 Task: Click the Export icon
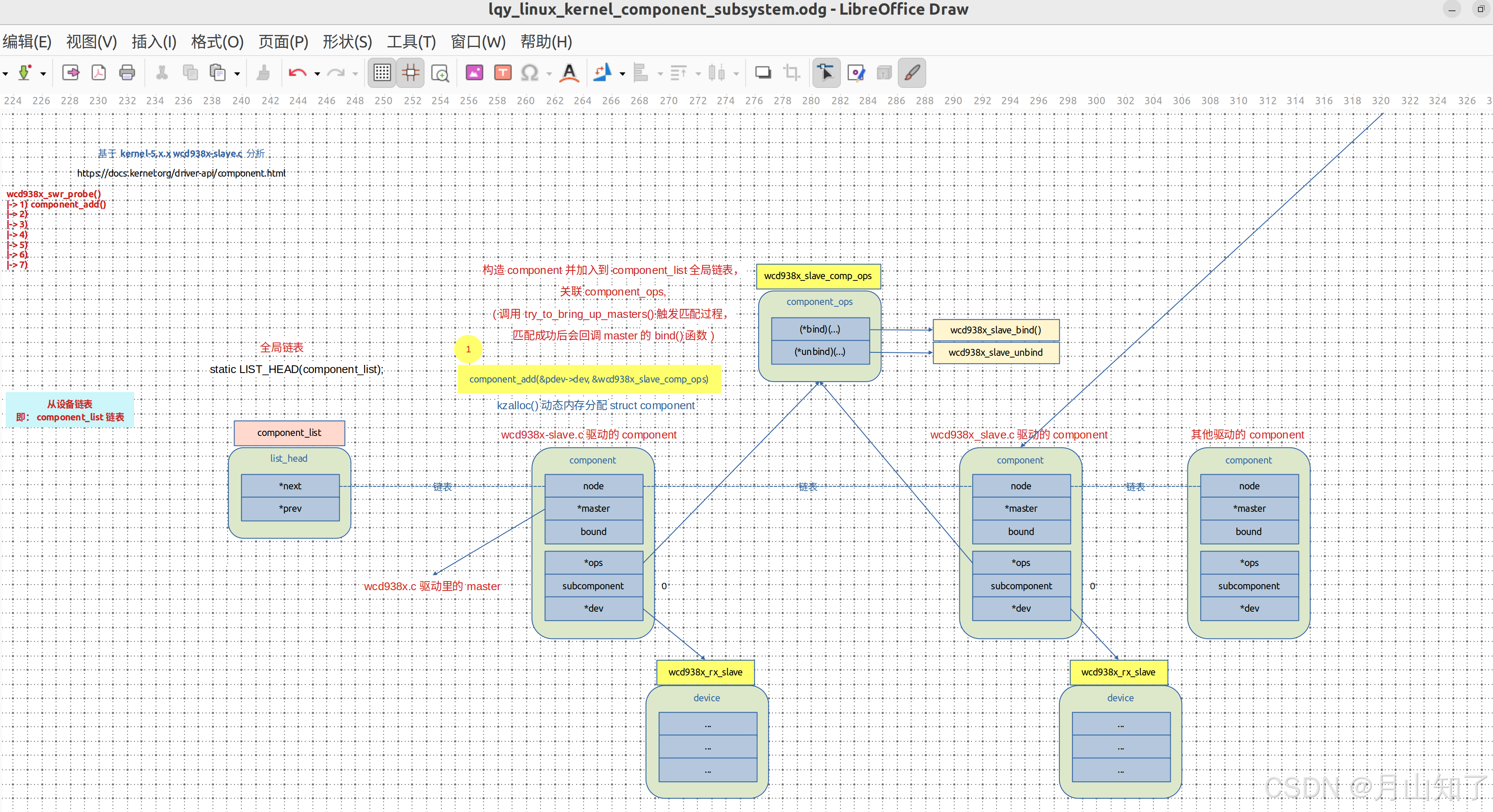pos(71,73)
